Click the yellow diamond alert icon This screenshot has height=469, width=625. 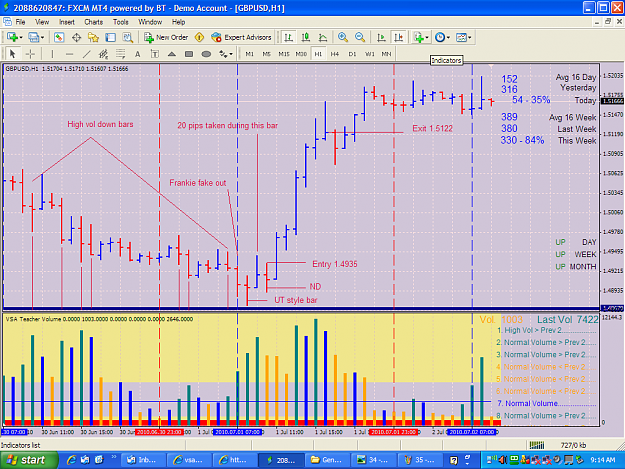[x=199, y=37]
